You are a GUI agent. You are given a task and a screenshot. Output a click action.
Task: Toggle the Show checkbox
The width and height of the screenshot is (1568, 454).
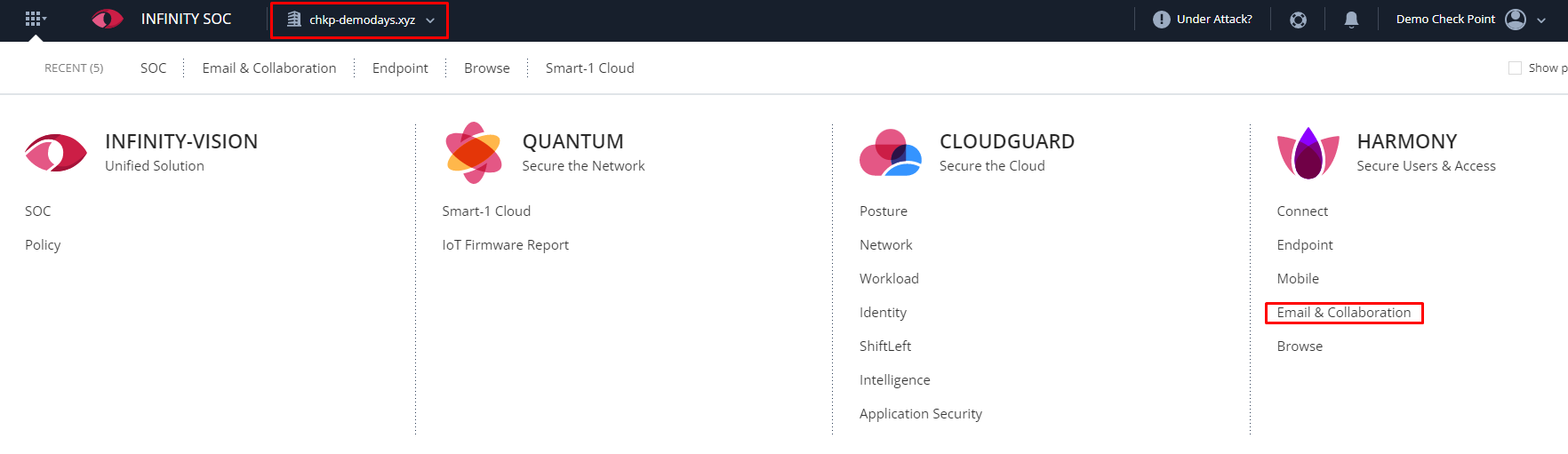click(1515, 68)
